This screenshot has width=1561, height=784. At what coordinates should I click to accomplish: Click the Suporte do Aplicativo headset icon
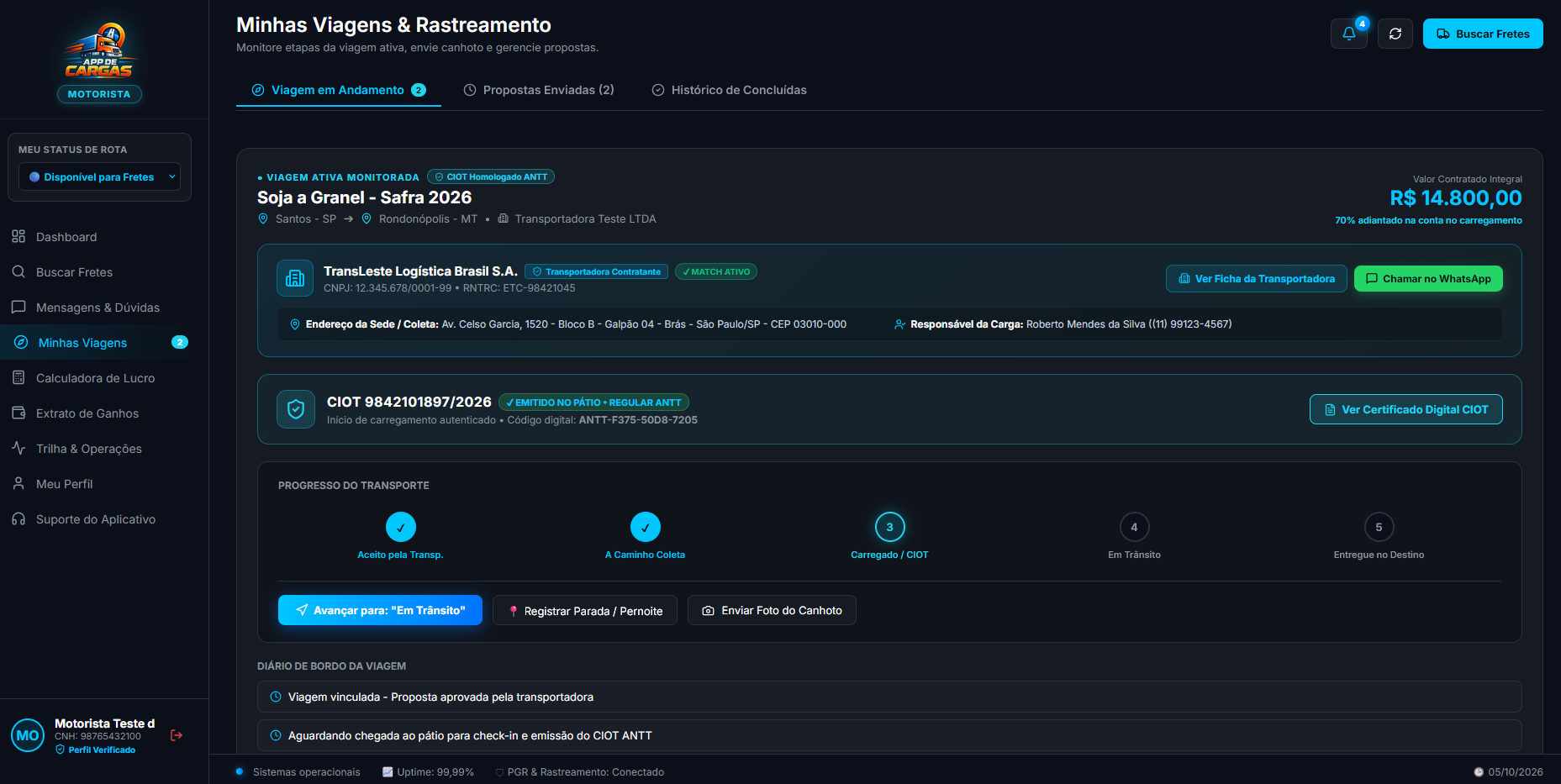click(18, 519)
